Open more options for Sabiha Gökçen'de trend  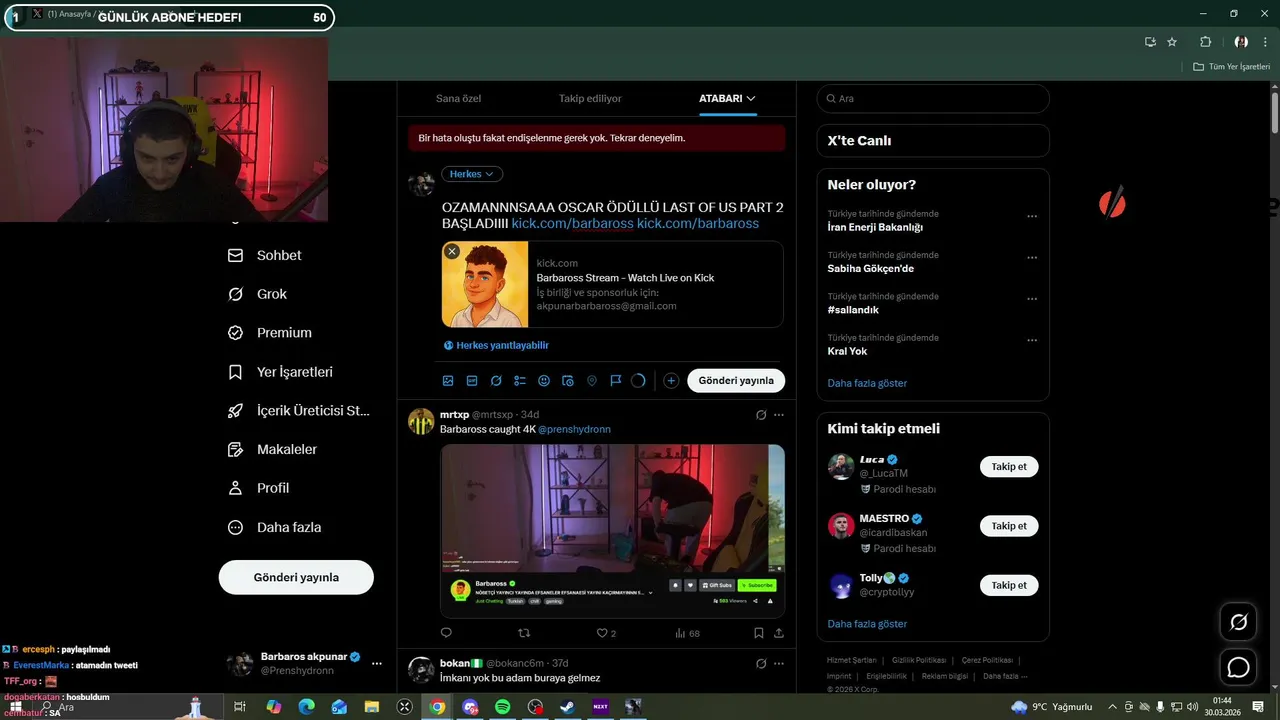[x=1032, y=258]
